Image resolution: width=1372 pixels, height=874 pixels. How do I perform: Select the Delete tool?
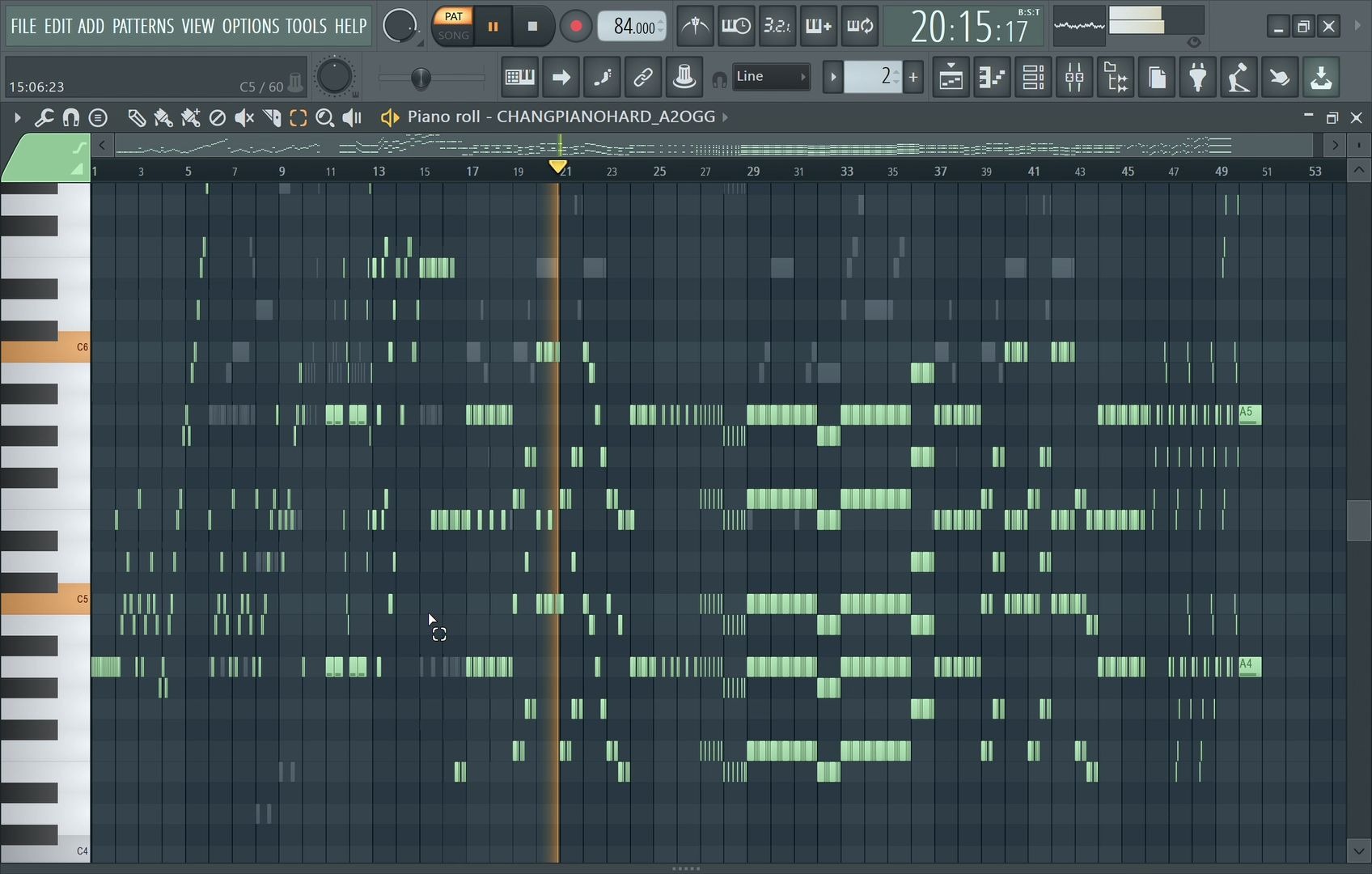[217, 118]
